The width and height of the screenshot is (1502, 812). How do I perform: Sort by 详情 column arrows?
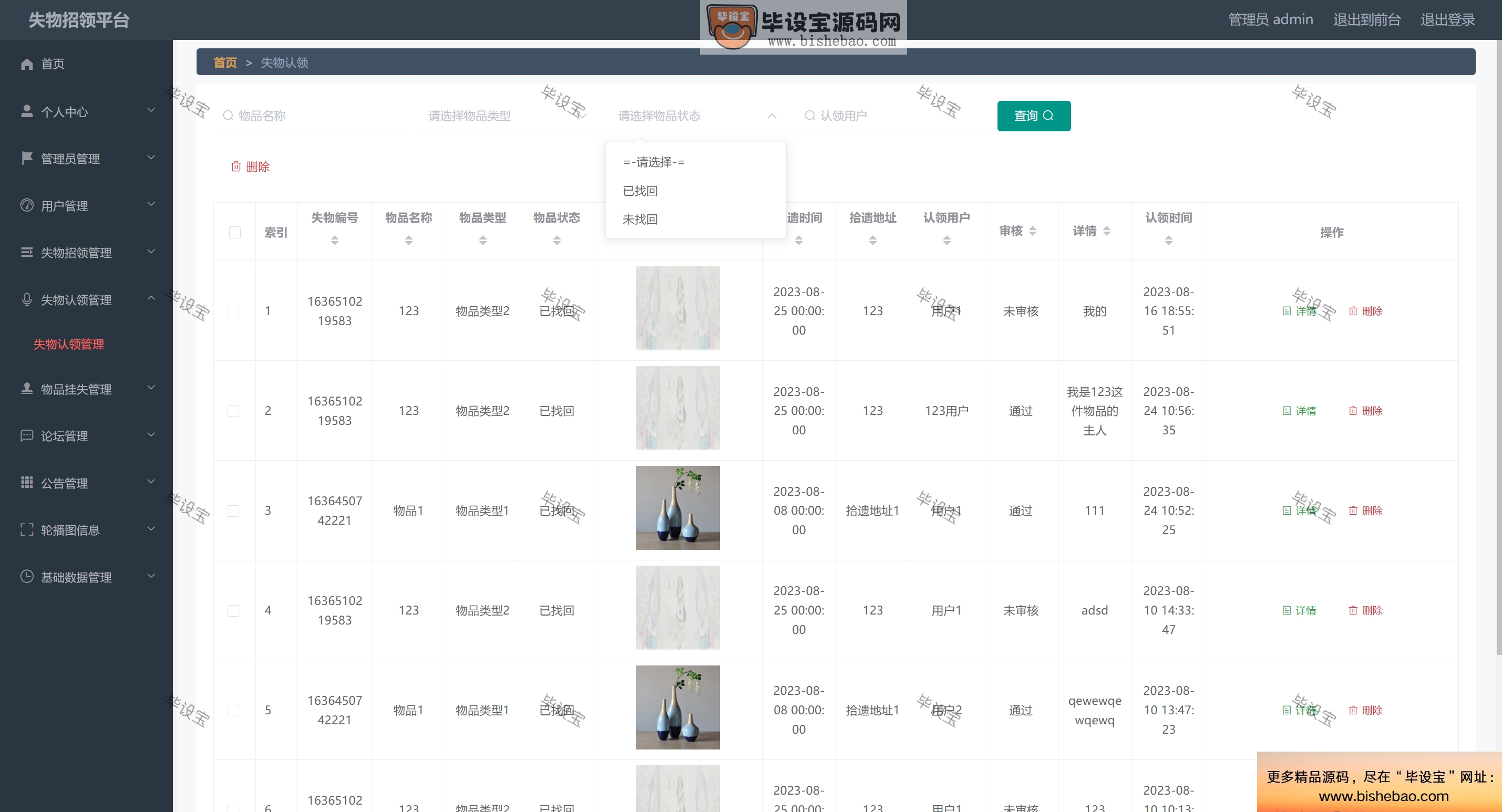tap(1107, 231)
